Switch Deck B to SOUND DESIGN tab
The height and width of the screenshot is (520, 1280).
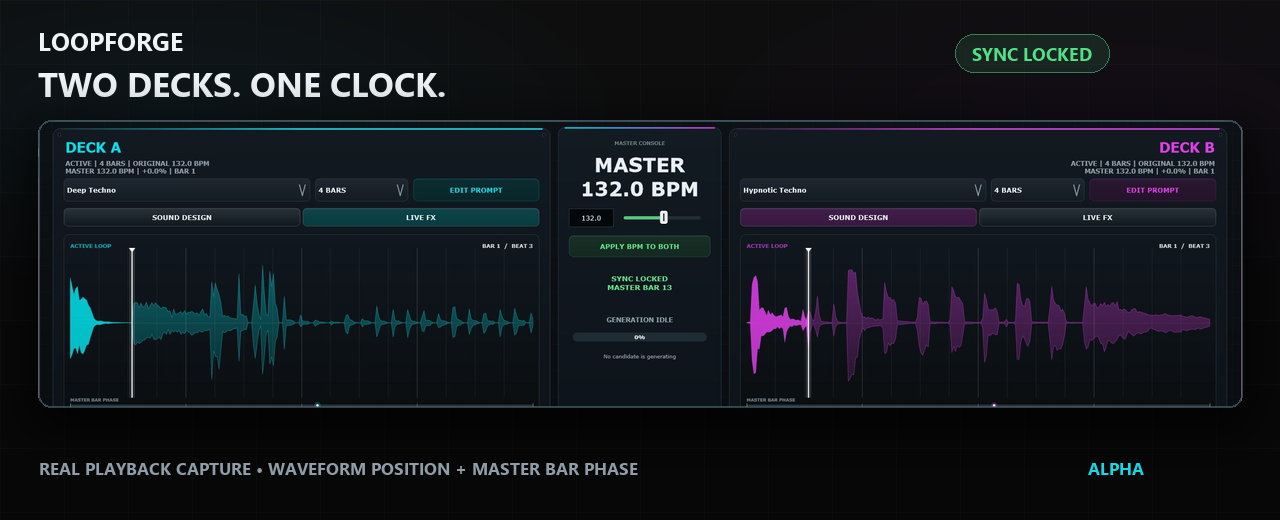(858, 217)
